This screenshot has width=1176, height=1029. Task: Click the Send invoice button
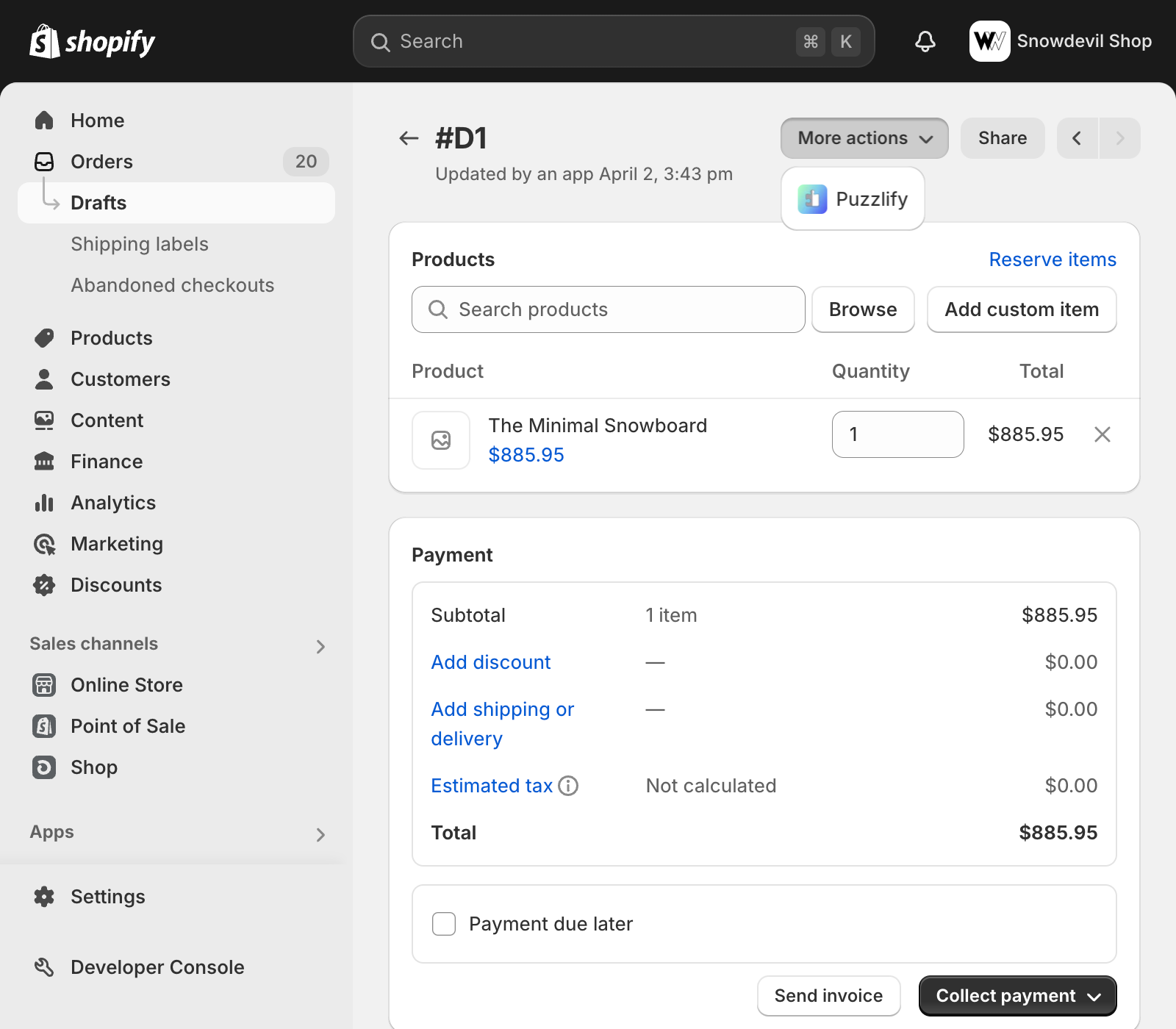[828, 996]
